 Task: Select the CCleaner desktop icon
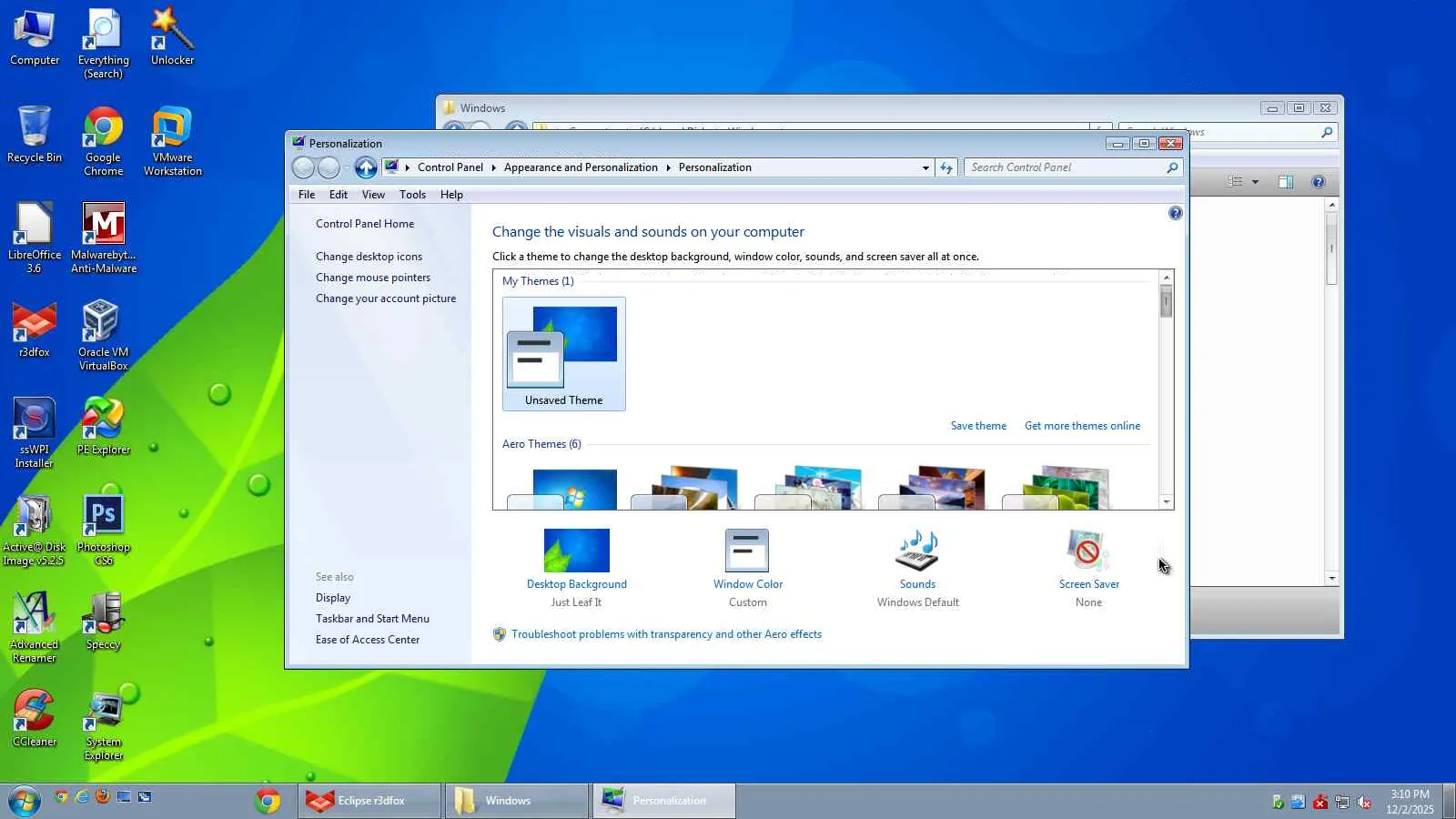pos(35,719)
